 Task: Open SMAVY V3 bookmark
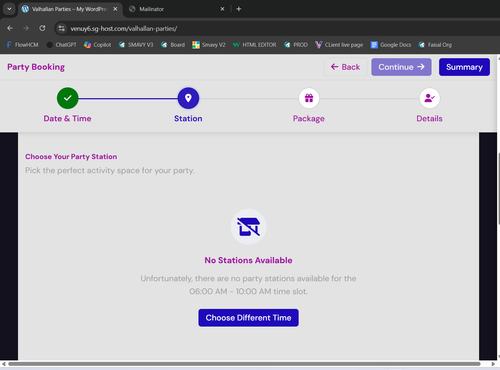coord(136,45)
